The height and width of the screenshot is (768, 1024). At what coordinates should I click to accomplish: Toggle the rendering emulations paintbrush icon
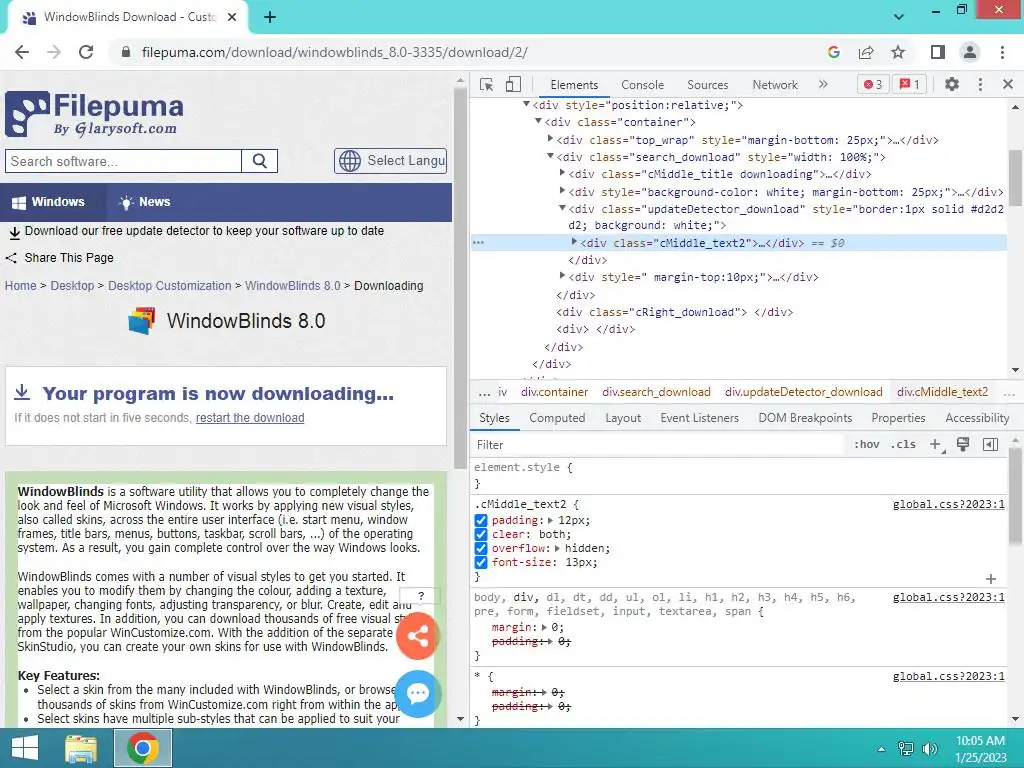[963, 445]
